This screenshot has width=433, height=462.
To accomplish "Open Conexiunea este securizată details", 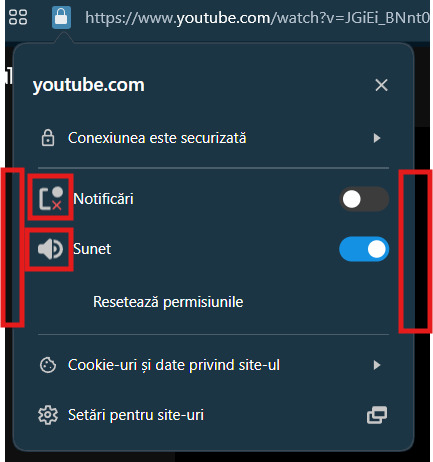I will 213,138.
